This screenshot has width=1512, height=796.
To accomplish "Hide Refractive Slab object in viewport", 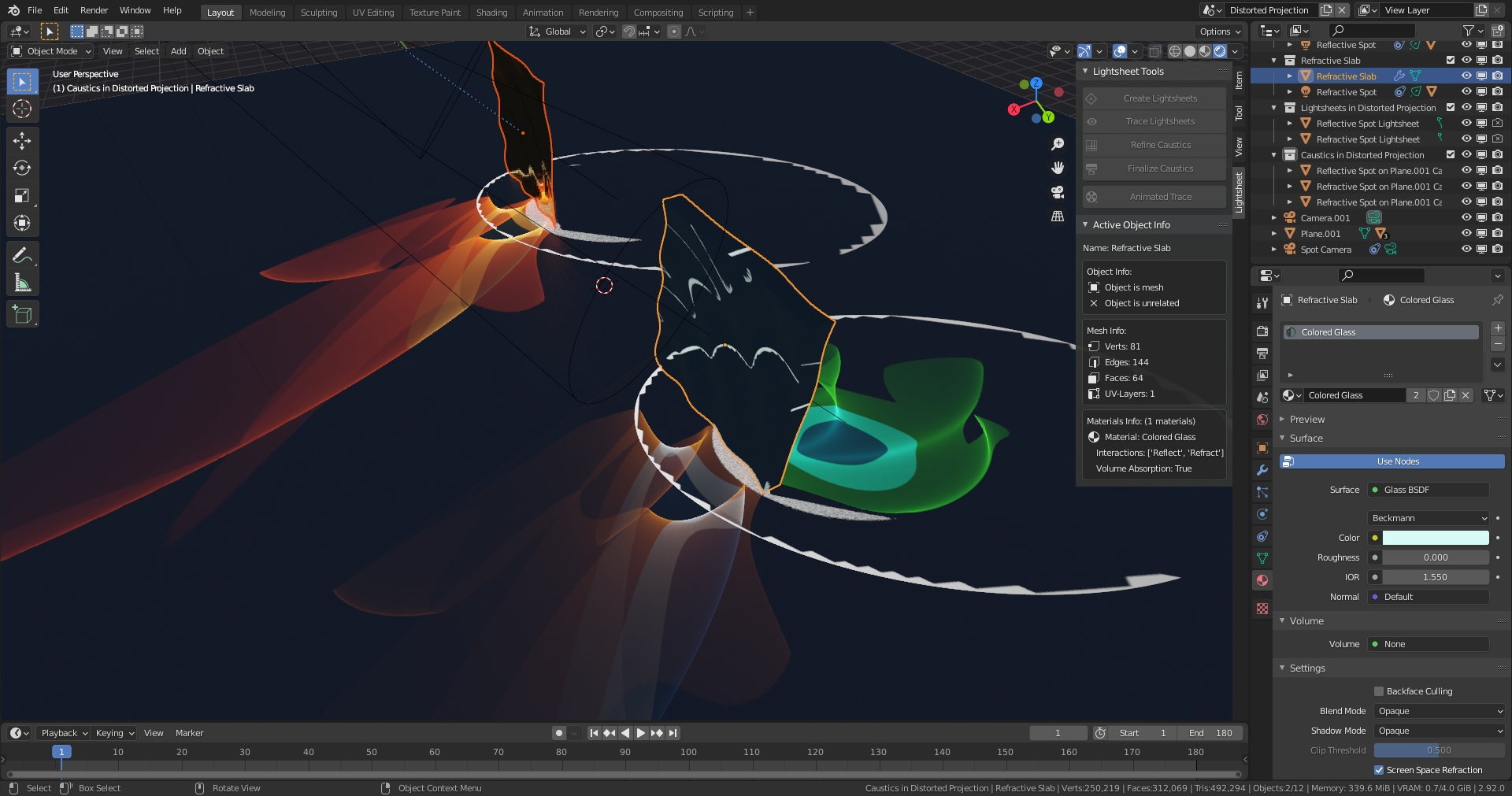I will [1466, 76].
